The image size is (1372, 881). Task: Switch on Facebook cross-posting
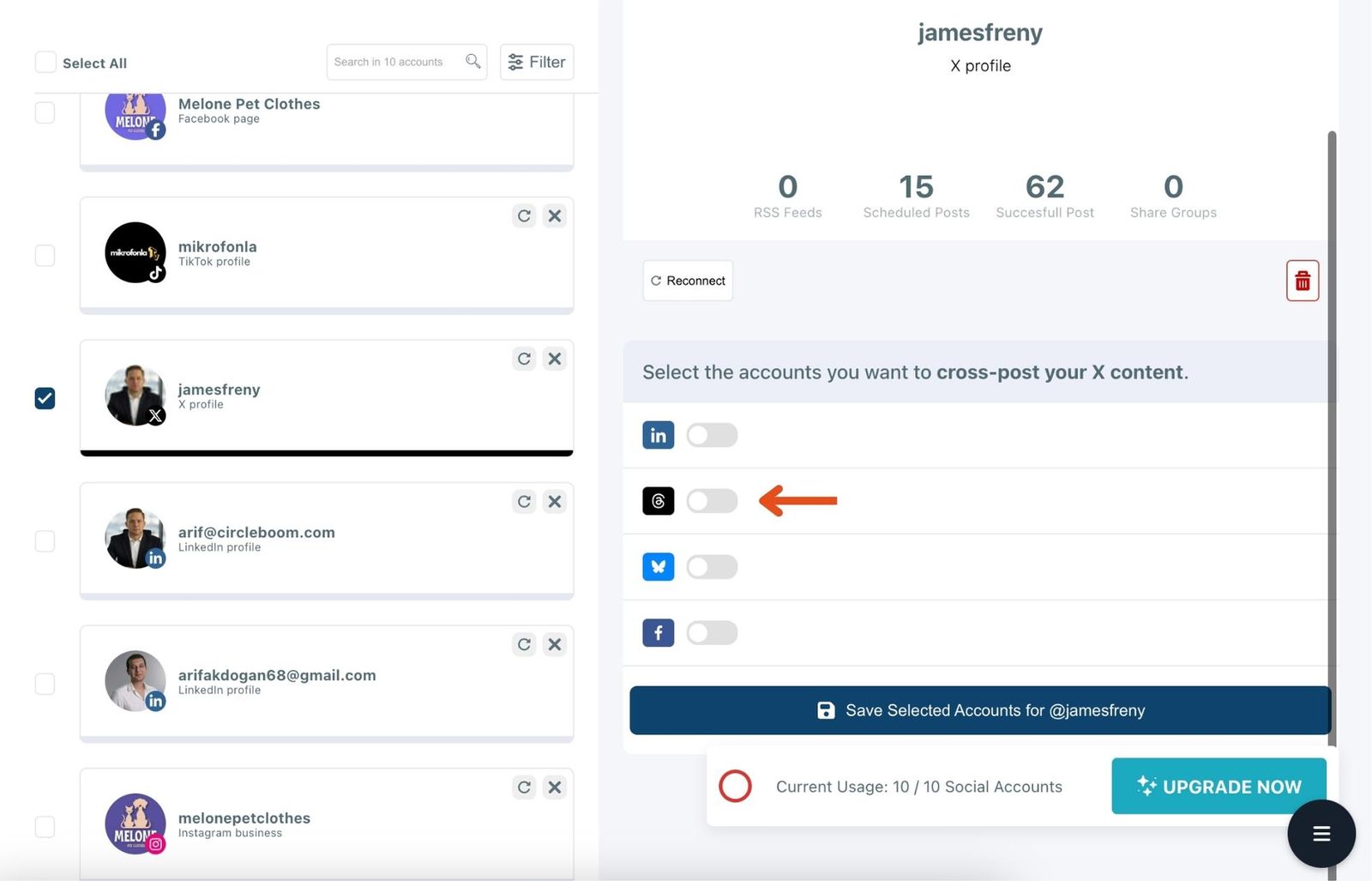(x=711, y=633)
